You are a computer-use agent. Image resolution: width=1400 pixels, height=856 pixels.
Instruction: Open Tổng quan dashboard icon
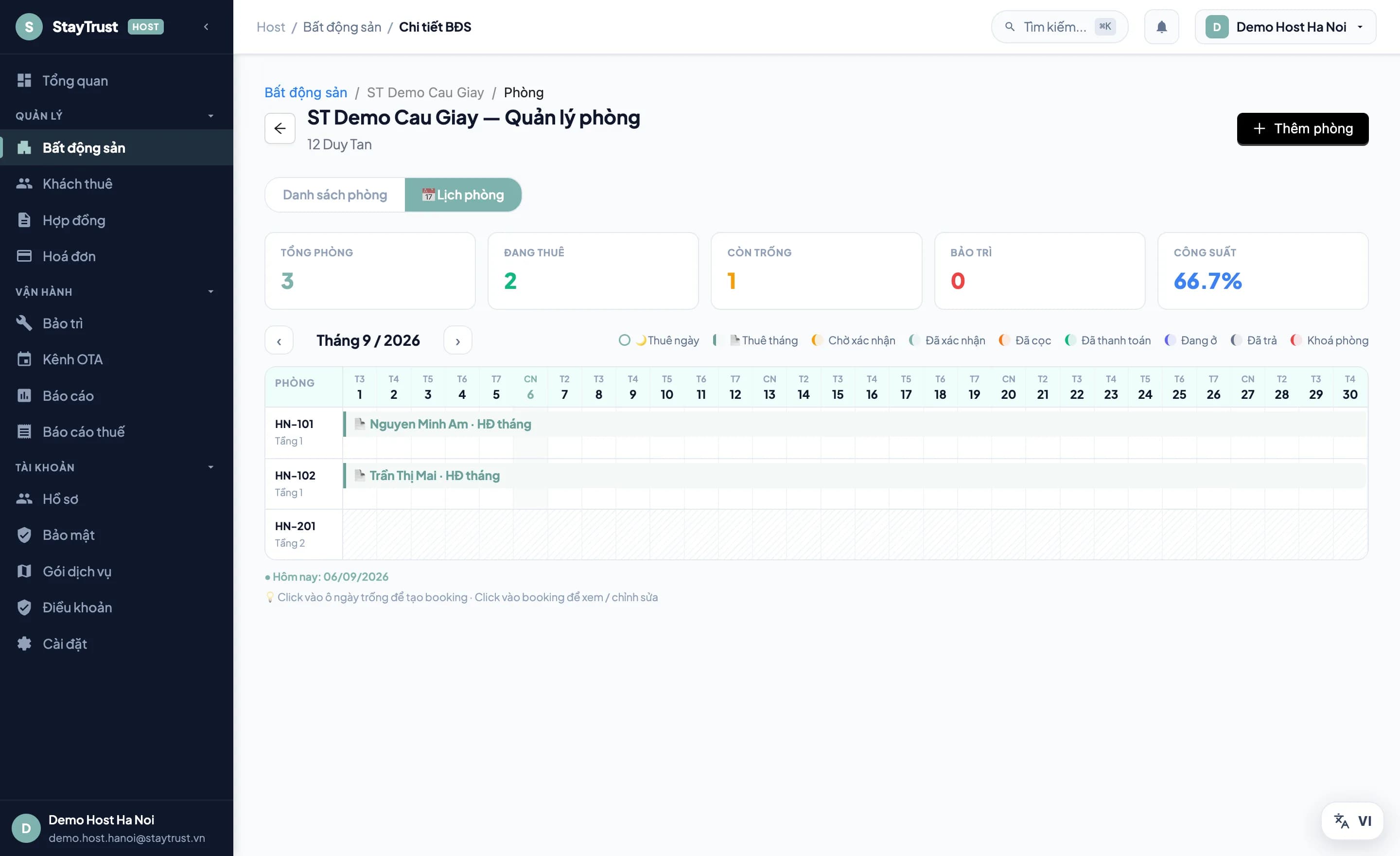pos(24,81)
